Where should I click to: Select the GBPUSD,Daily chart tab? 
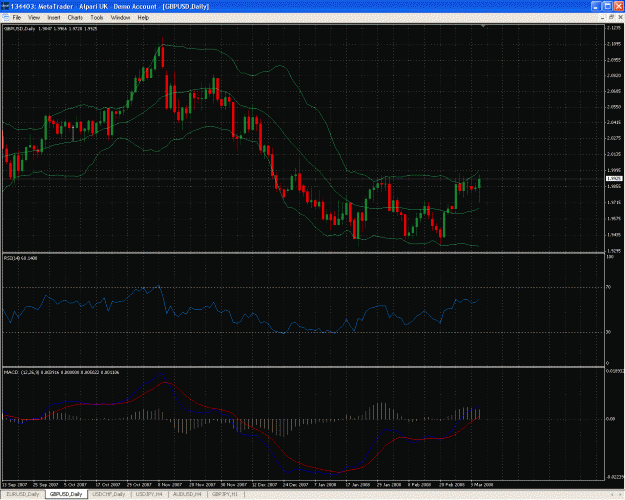pyautogui.click(x=66, y=494)
